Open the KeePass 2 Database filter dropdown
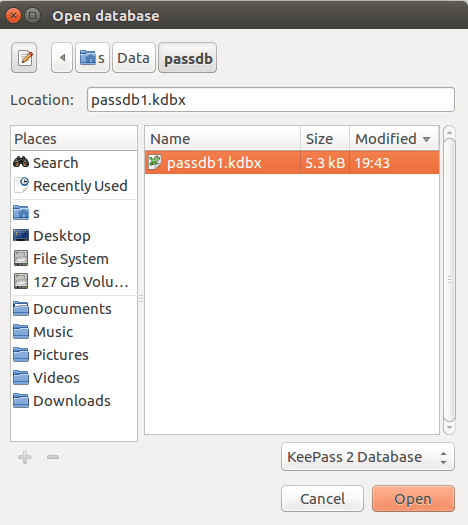Image resolution: width=468 pixels, height=525 pixels. click(368, 457)
